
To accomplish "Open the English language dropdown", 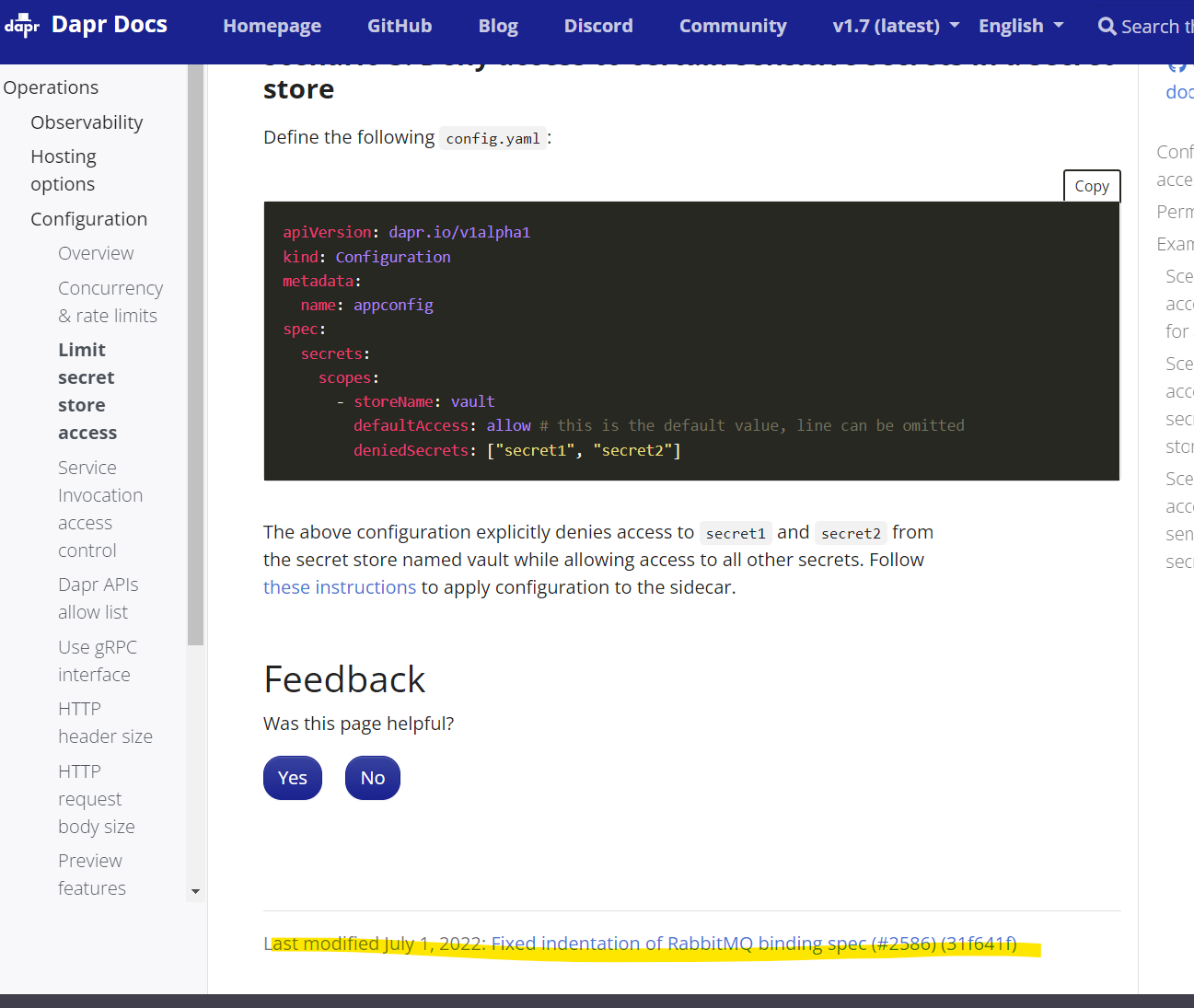I will pyautogui.click(x=1011, y=26).
